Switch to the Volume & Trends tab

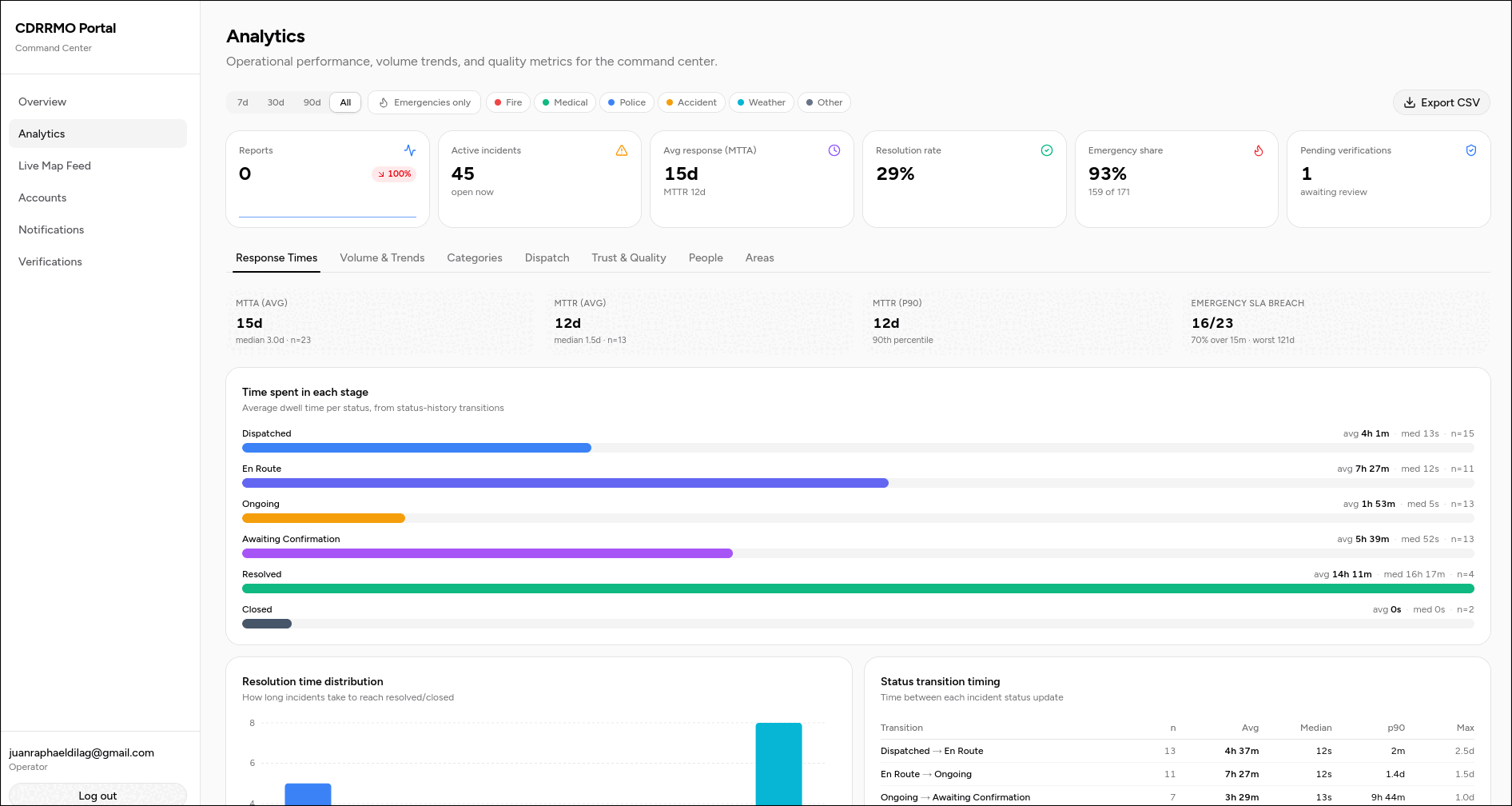coord(382,257)
